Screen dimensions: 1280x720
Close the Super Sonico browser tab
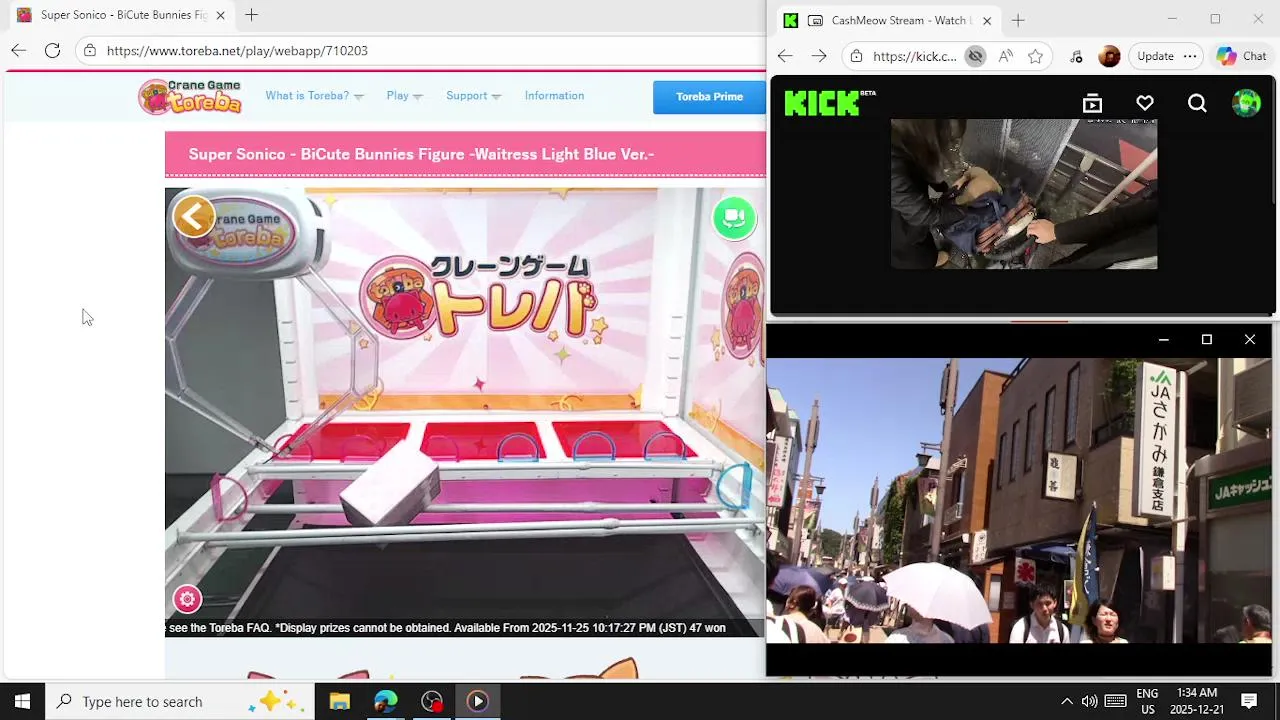[x=220, y=15]
